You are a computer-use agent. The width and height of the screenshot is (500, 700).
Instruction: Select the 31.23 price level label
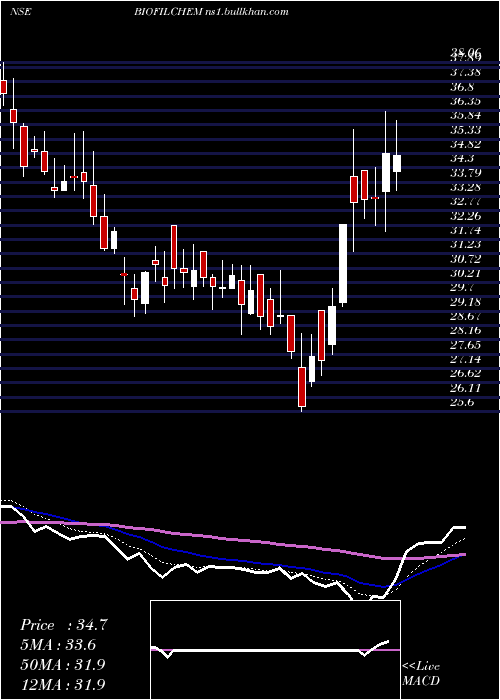(466, 244)
